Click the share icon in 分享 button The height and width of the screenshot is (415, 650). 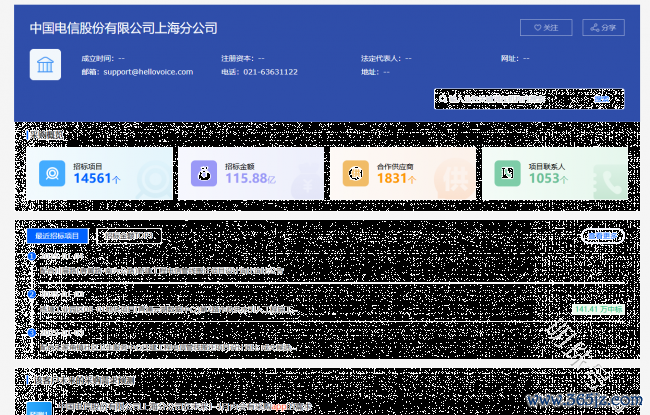point(595,27)
